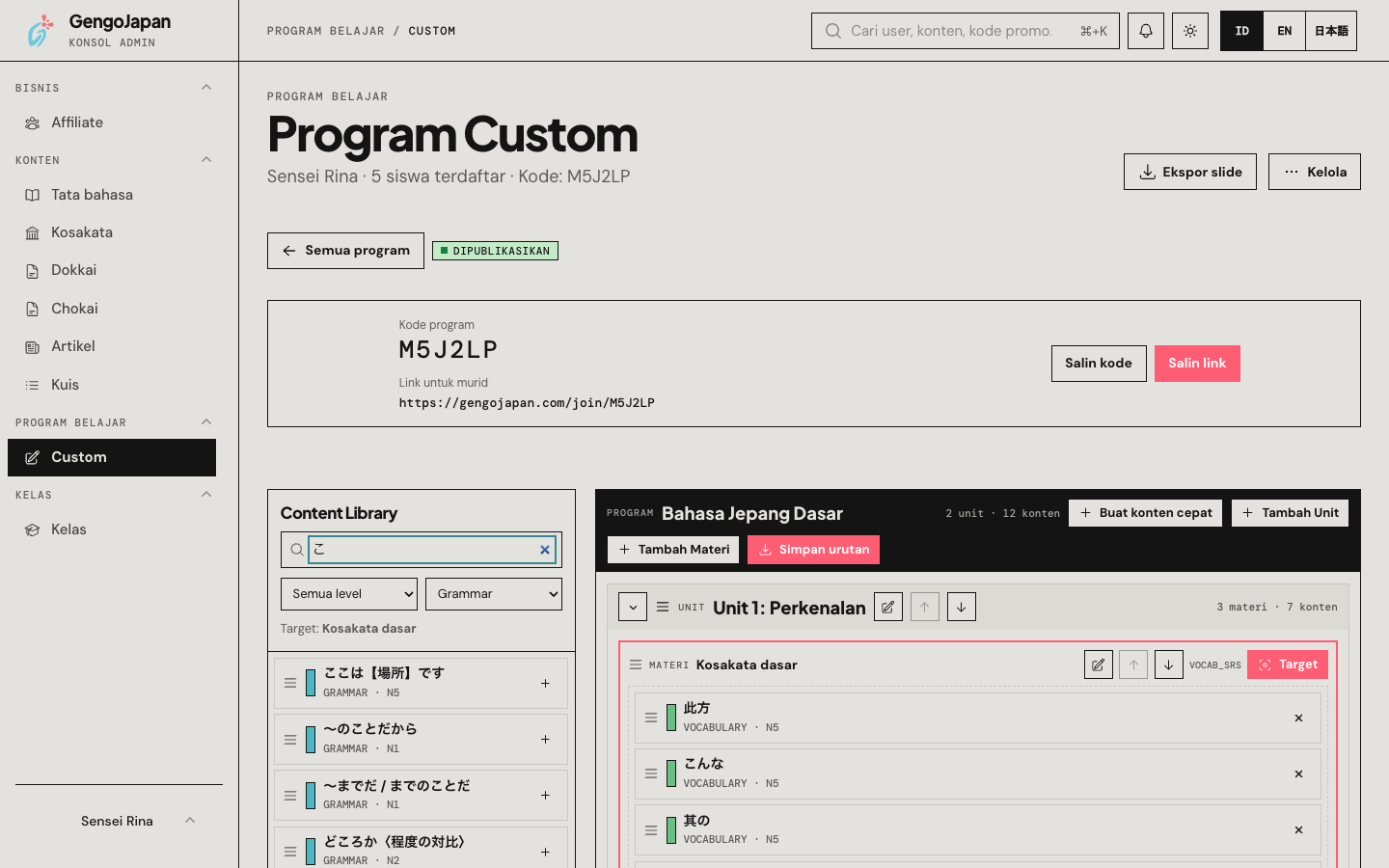This screenshot has width=1389, height=868.
Task: Move Kosakata dasar materi down
Action: point(1169,665)
